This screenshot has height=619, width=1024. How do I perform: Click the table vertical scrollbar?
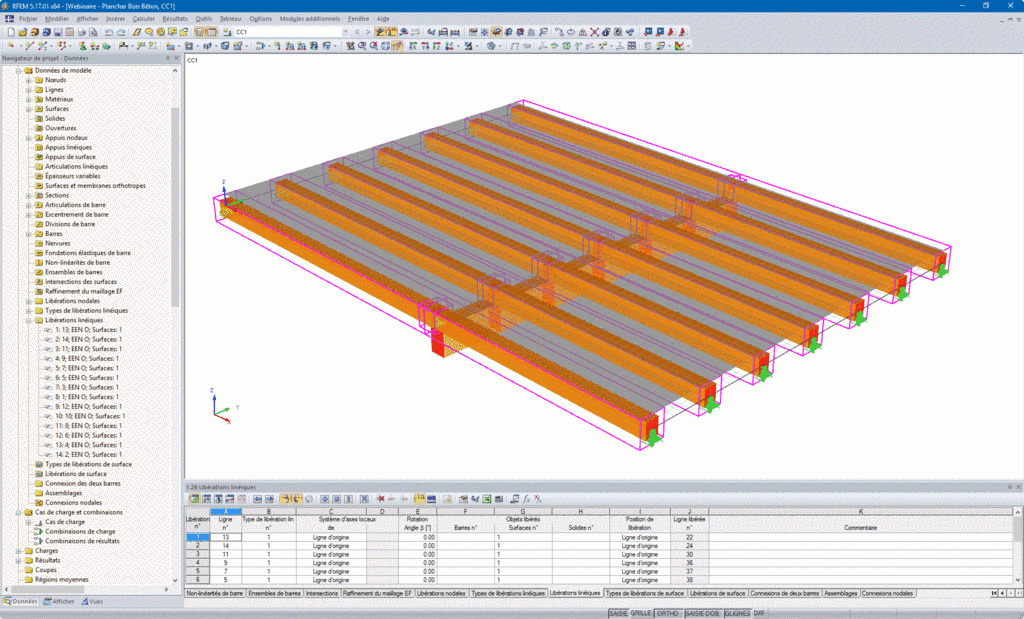1017,527
